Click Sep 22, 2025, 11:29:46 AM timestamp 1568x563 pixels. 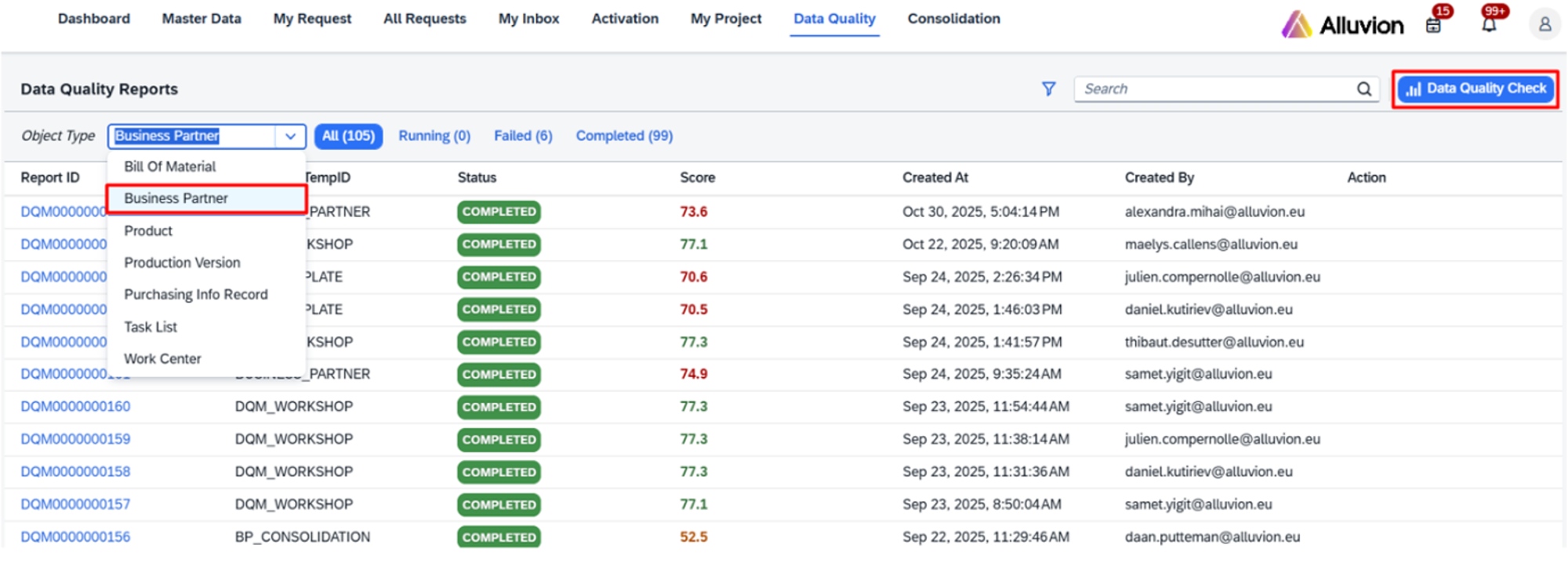pos(985,537)
